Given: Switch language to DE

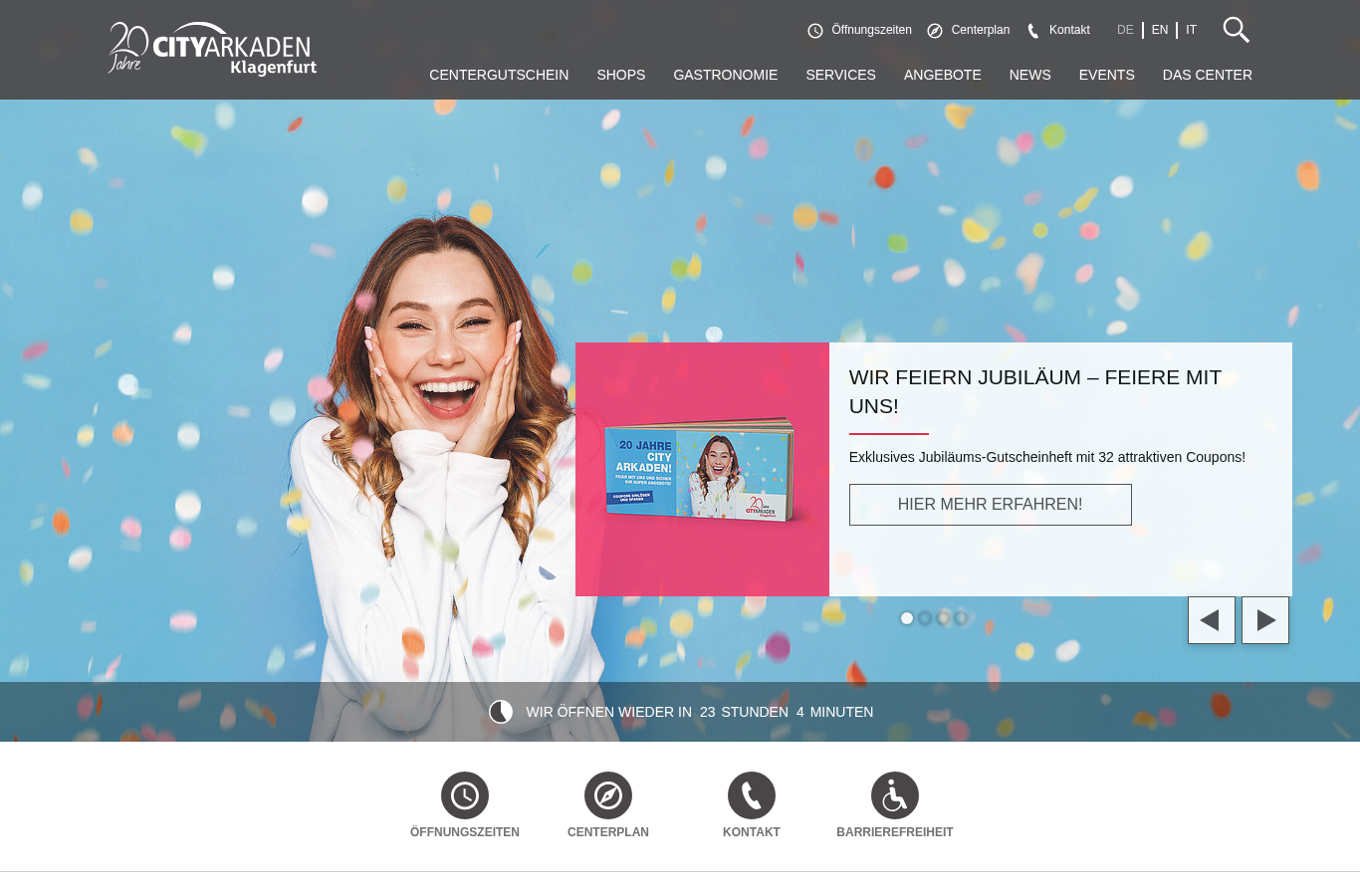Looking at the screenshot, I should (x=1125, y=30).
